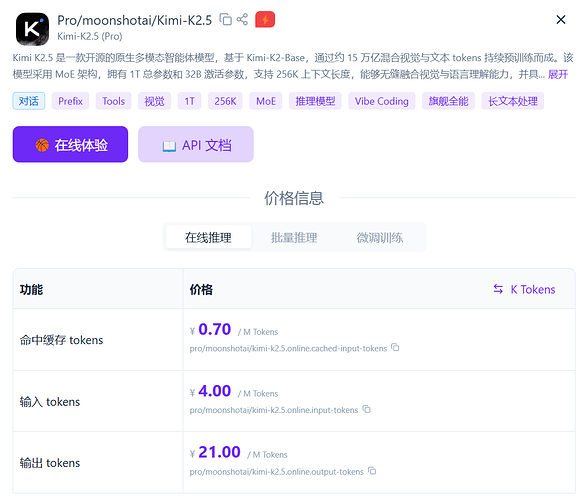Click the 256K tag
This screenshot has width=586, height=499.
click(225, 101)
